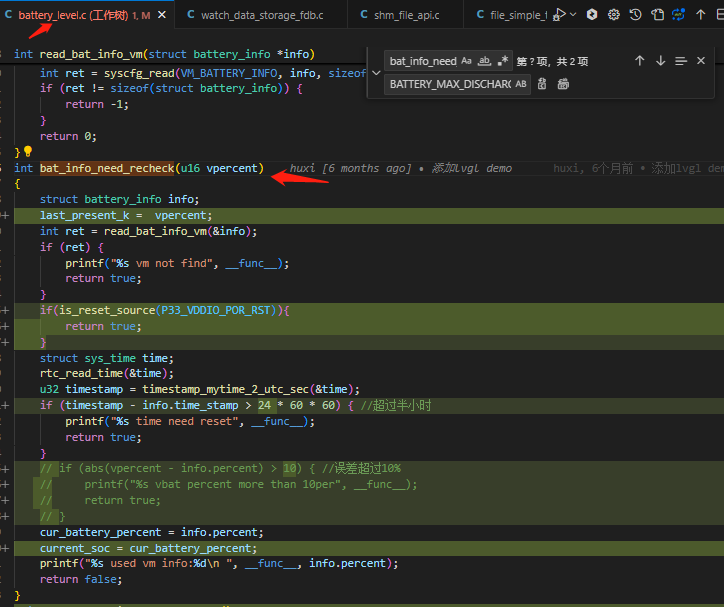Close the battery_level.c tab

(x=162, y=15)
